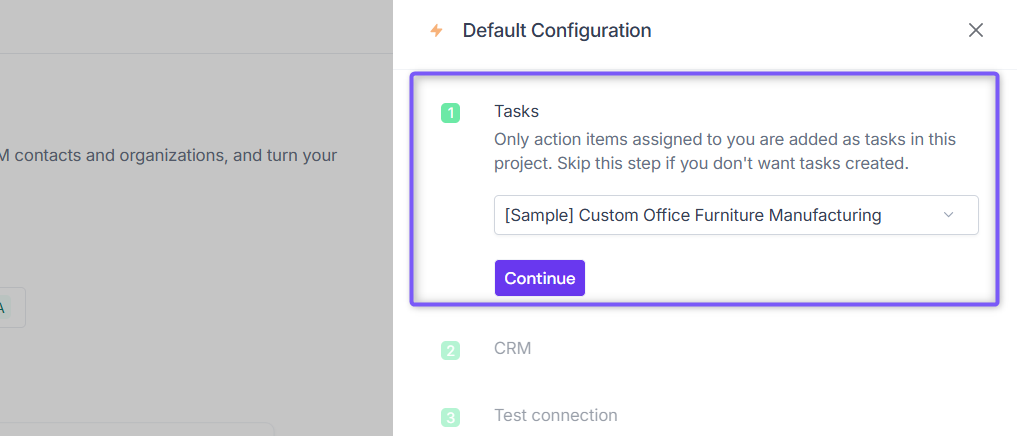This screenshot has height=436, width=1017.
Task: Click the partially visible A badge on dimmed page
Action: pos(3,308)
